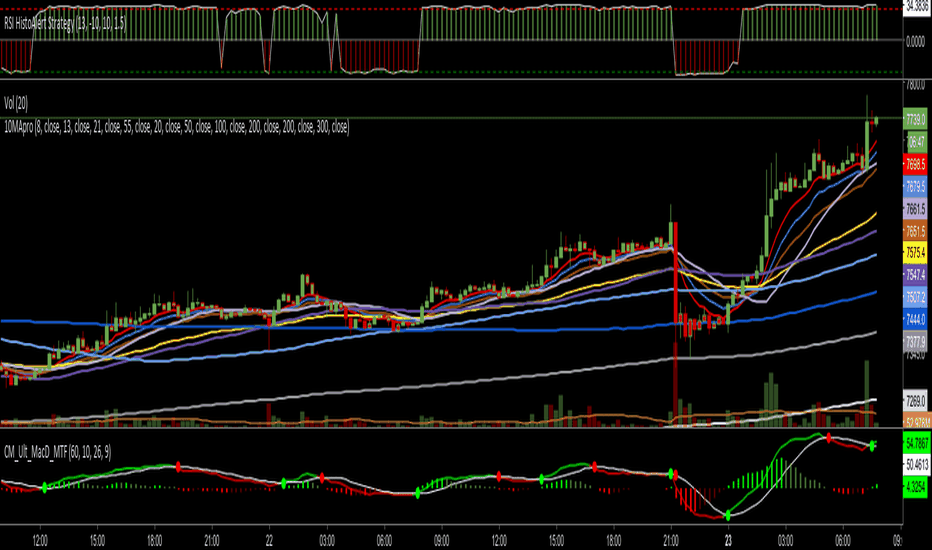The width and height of the screenshot is (932, 550).
Task: Click the 09:00 time label following date 22
Action: tap(441, 540)
